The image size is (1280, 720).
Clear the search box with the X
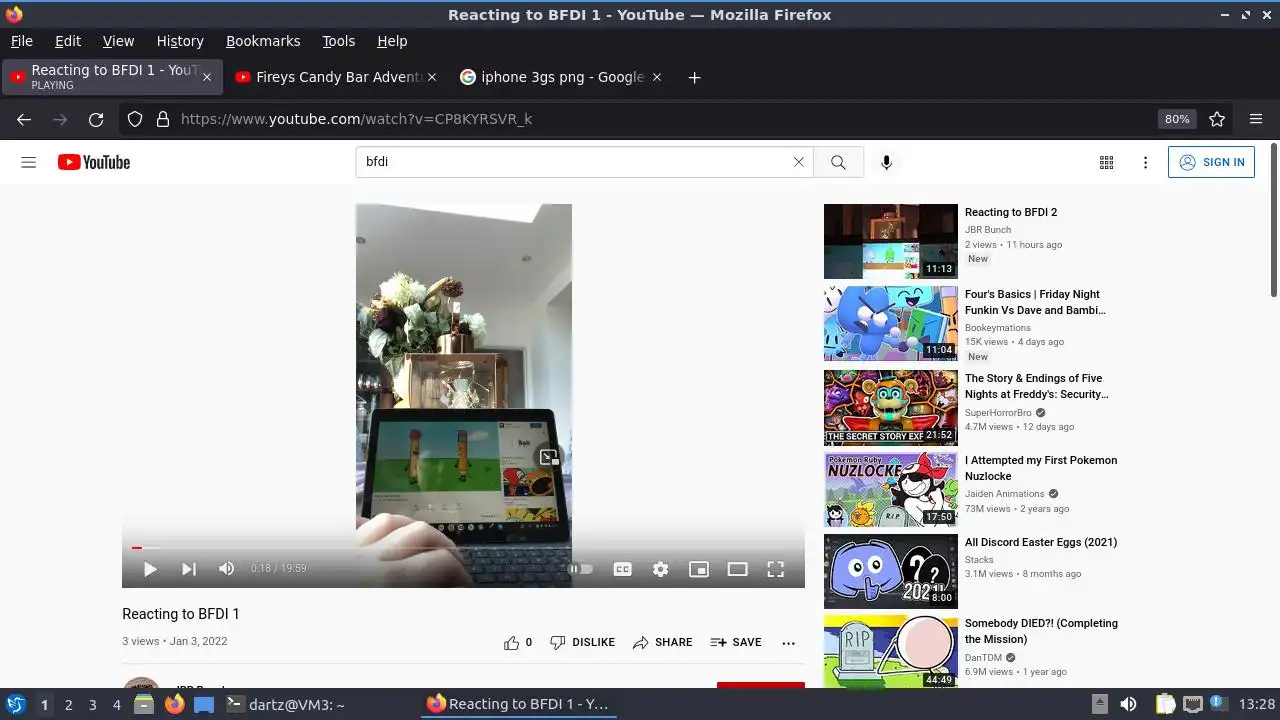[x=798, y=162]
